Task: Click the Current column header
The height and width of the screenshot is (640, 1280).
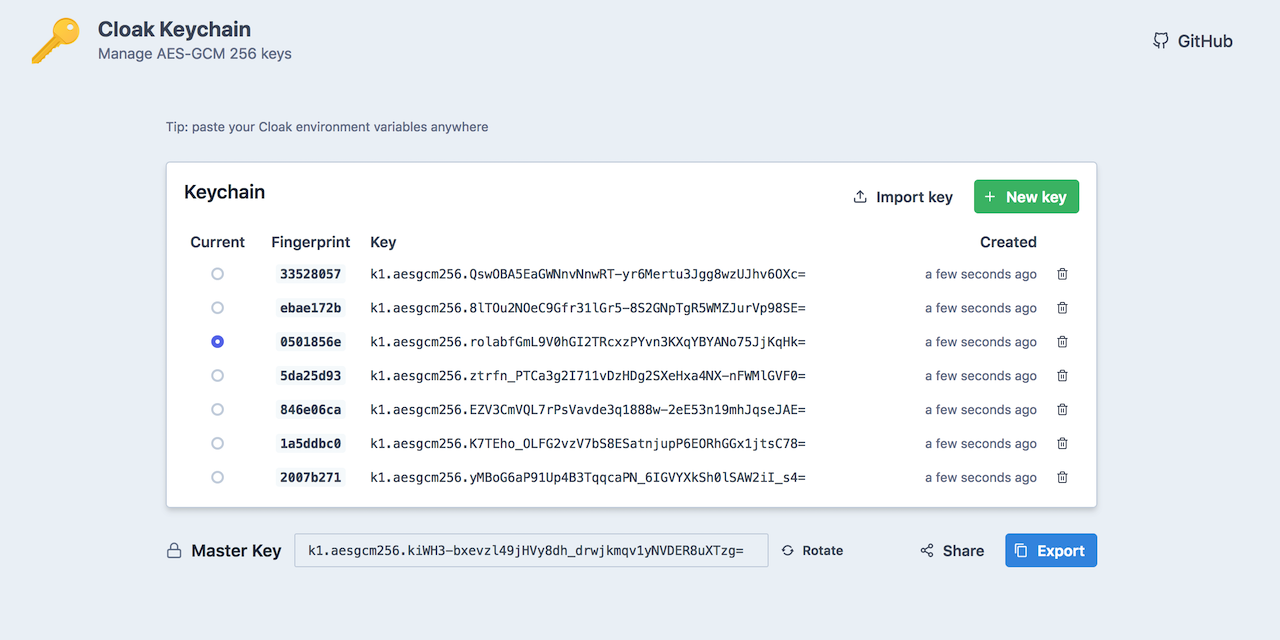Action: (217, 242)
